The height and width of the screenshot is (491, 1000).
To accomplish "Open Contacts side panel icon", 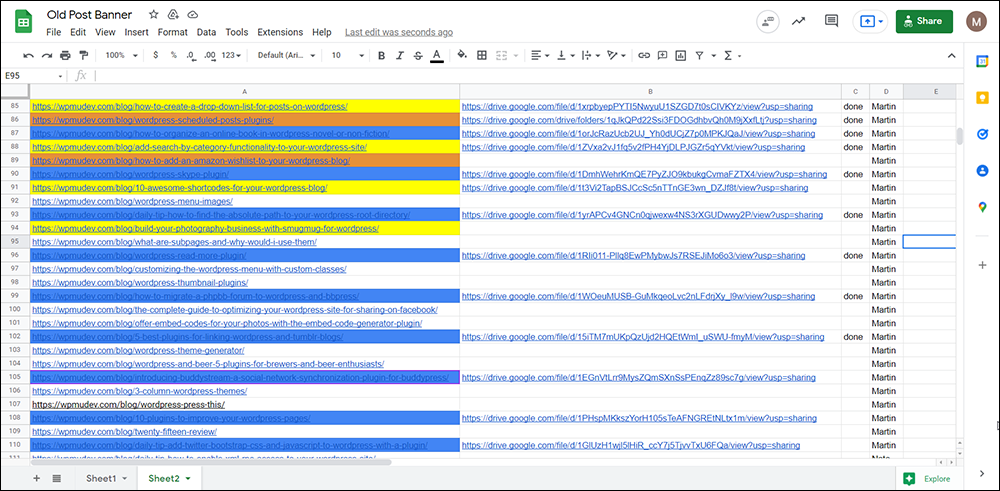I will pos(982,170).
